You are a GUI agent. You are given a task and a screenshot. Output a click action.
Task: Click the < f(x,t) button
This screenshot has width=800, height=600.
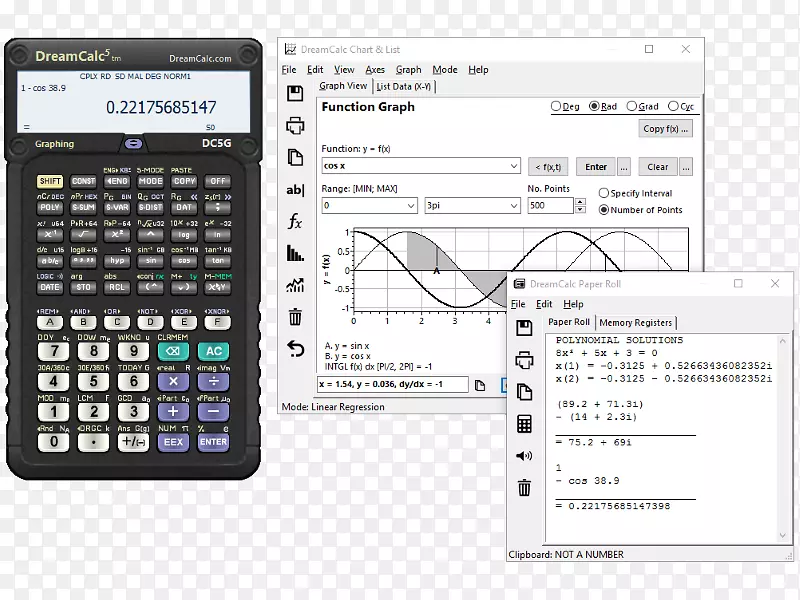click(x=548, y=167)
